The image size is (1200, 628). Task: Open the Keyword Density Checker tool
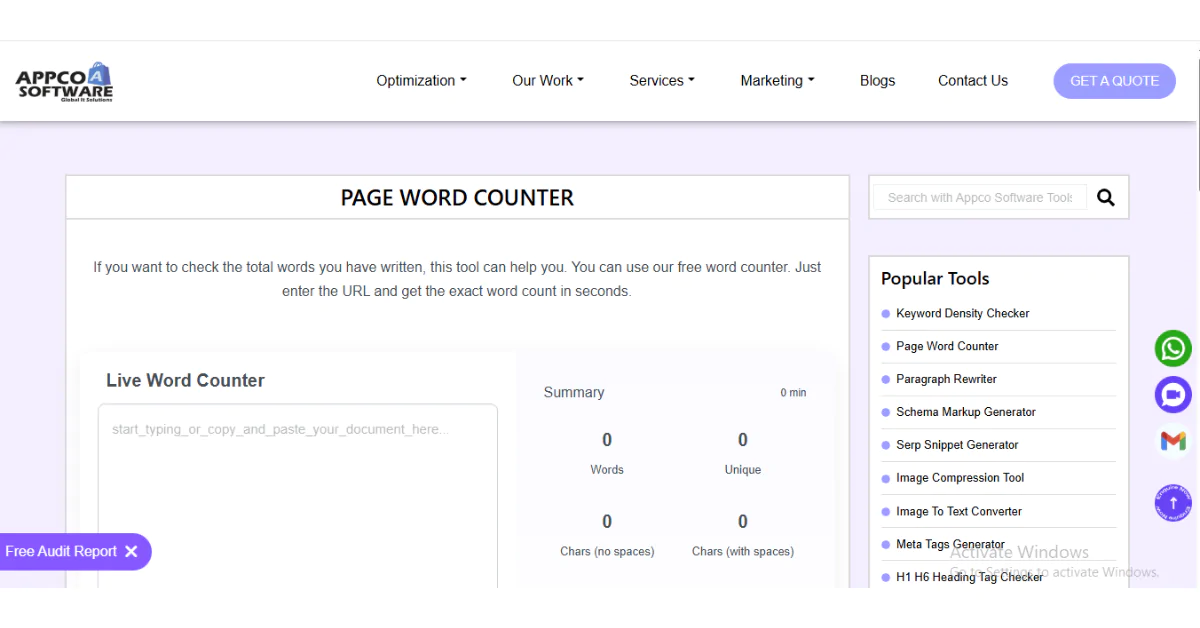[x=962, y=313]
